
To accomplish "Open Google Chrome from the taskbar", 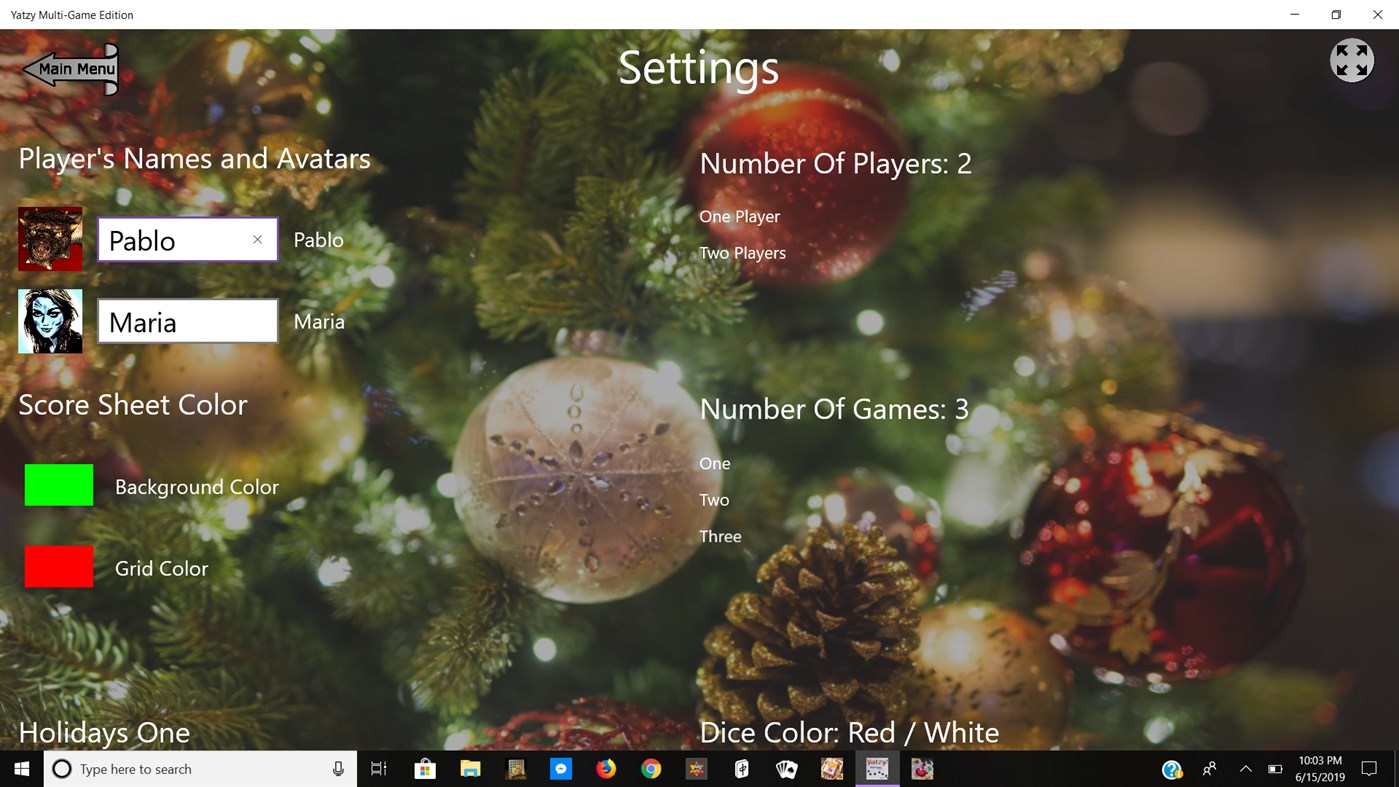I will (x=650, y=768).
